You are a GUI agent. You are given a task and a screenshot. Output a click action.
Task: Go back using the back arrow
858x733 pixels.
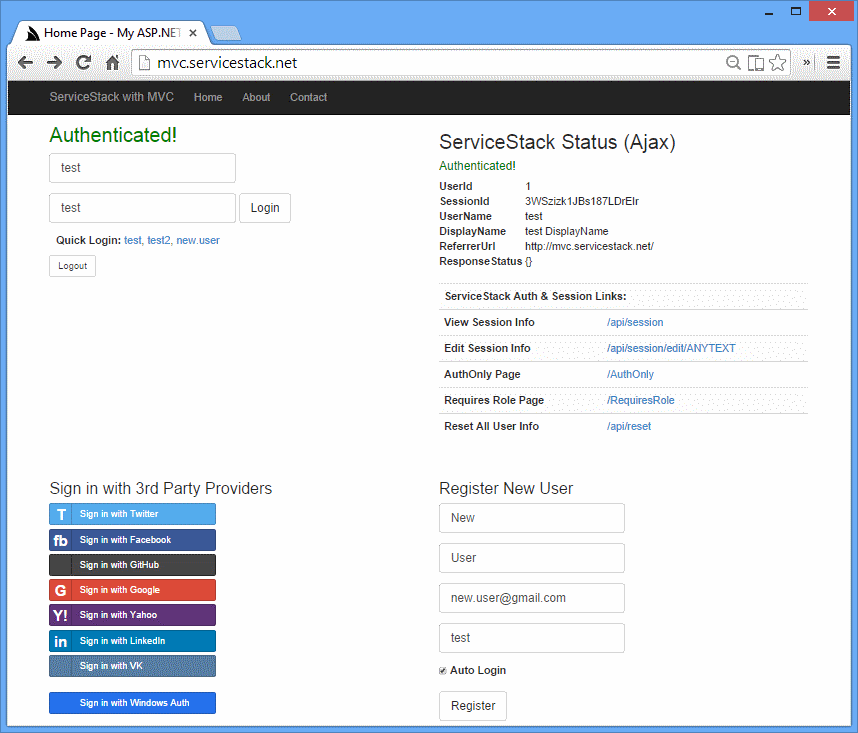click(25, 61)
